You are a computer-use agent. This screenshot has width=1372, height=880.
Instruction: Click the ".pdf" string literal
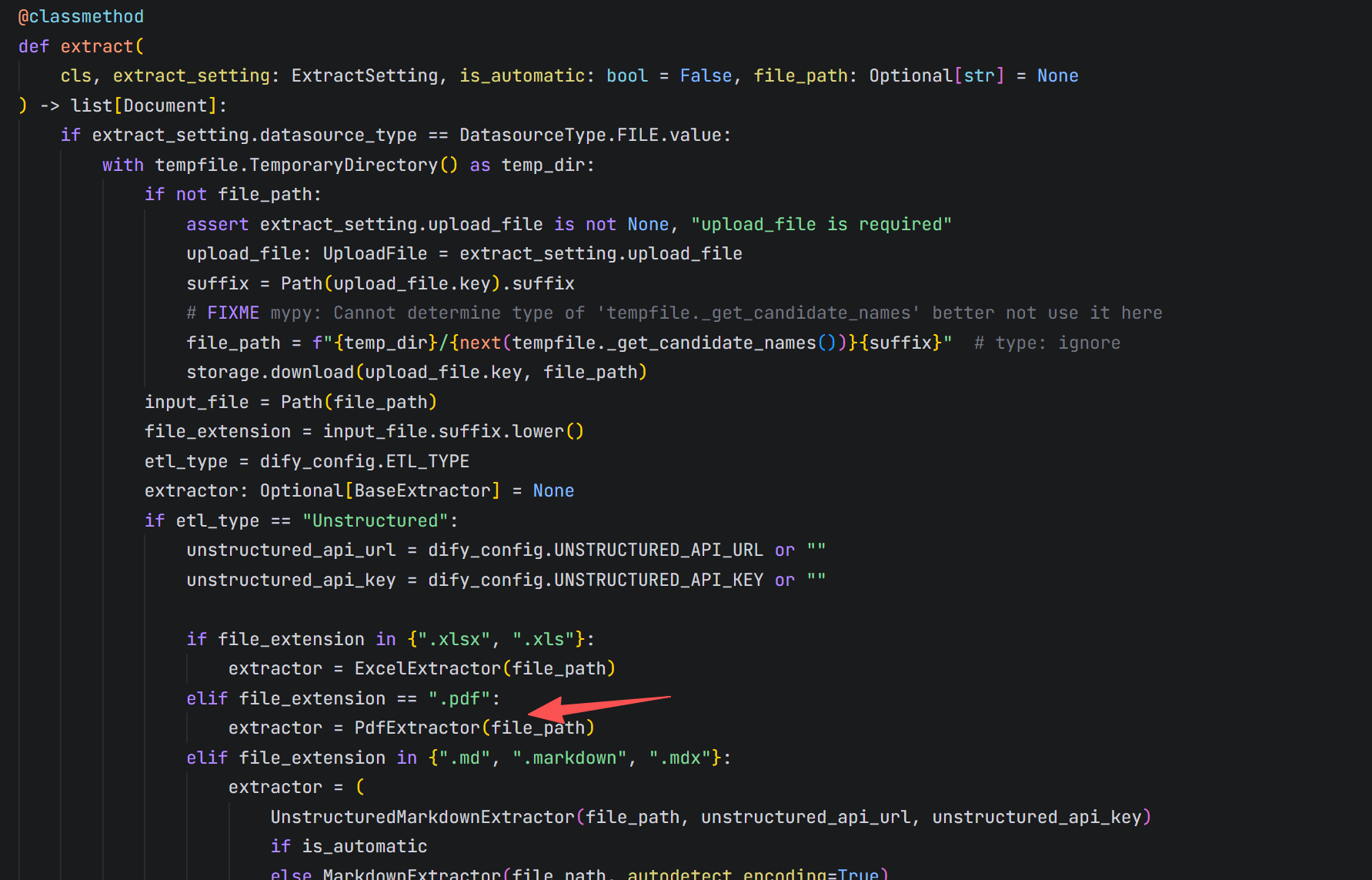(459, 698)
